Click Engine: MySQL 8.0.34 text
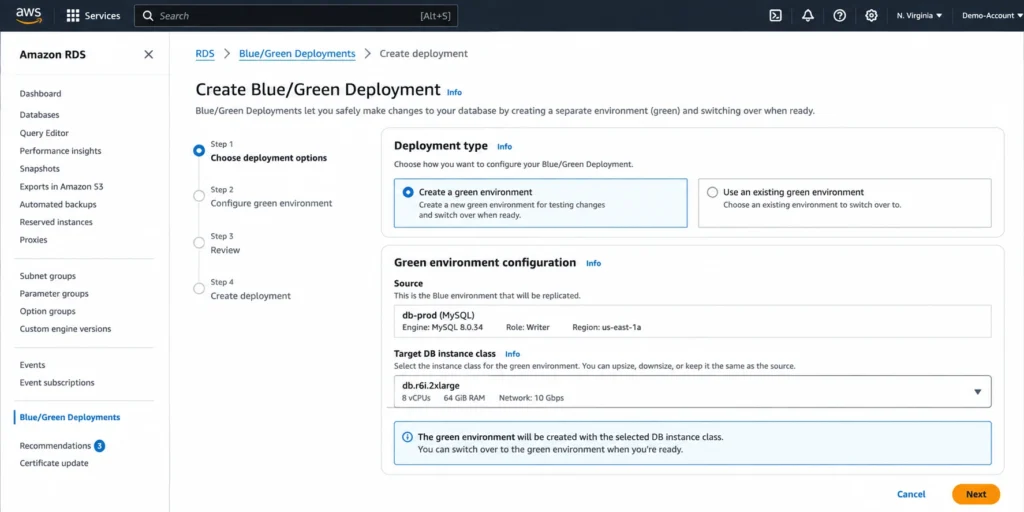Screen dimensions: 1024x512 pyautogui.click(x=442, y=327)
